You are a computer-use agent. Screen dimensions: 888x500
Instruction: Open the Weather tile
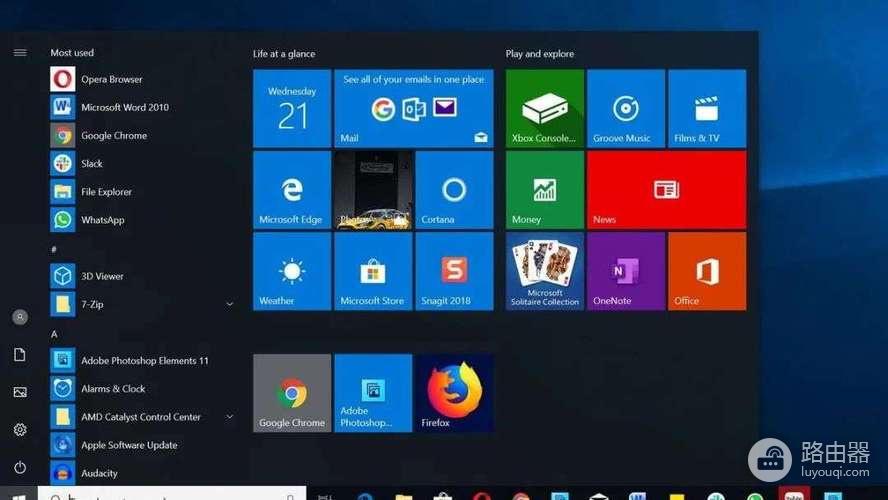pos(292,271)
